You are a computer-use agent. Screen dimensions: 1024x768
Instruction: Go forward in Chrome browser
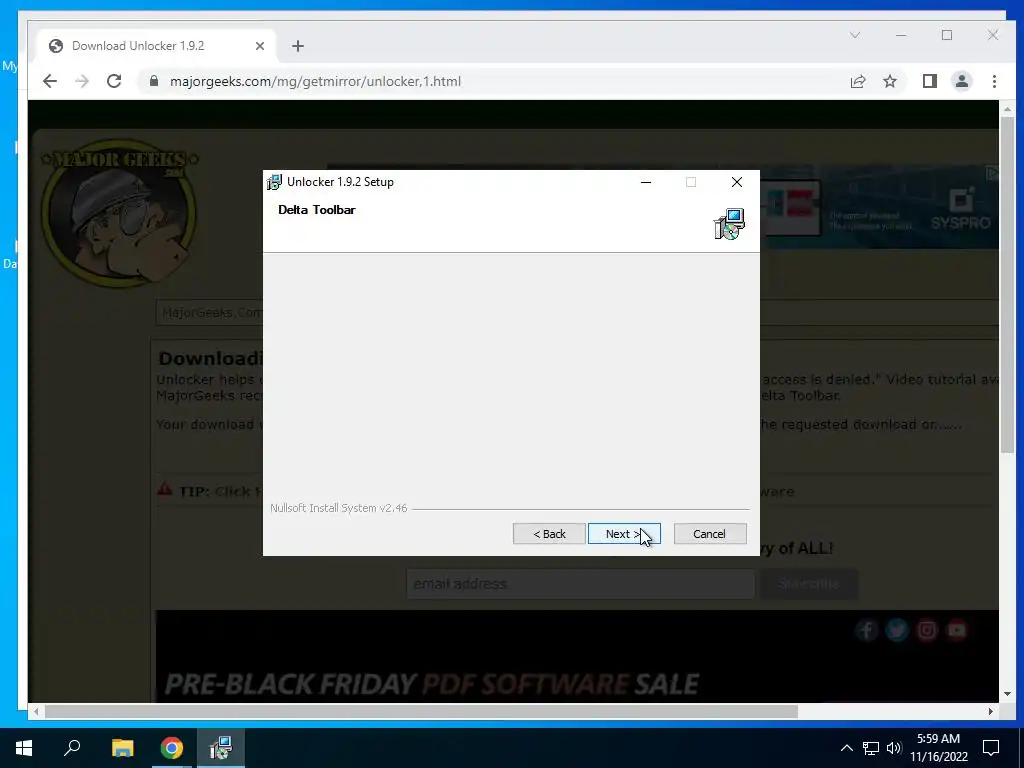coord(82,81)
